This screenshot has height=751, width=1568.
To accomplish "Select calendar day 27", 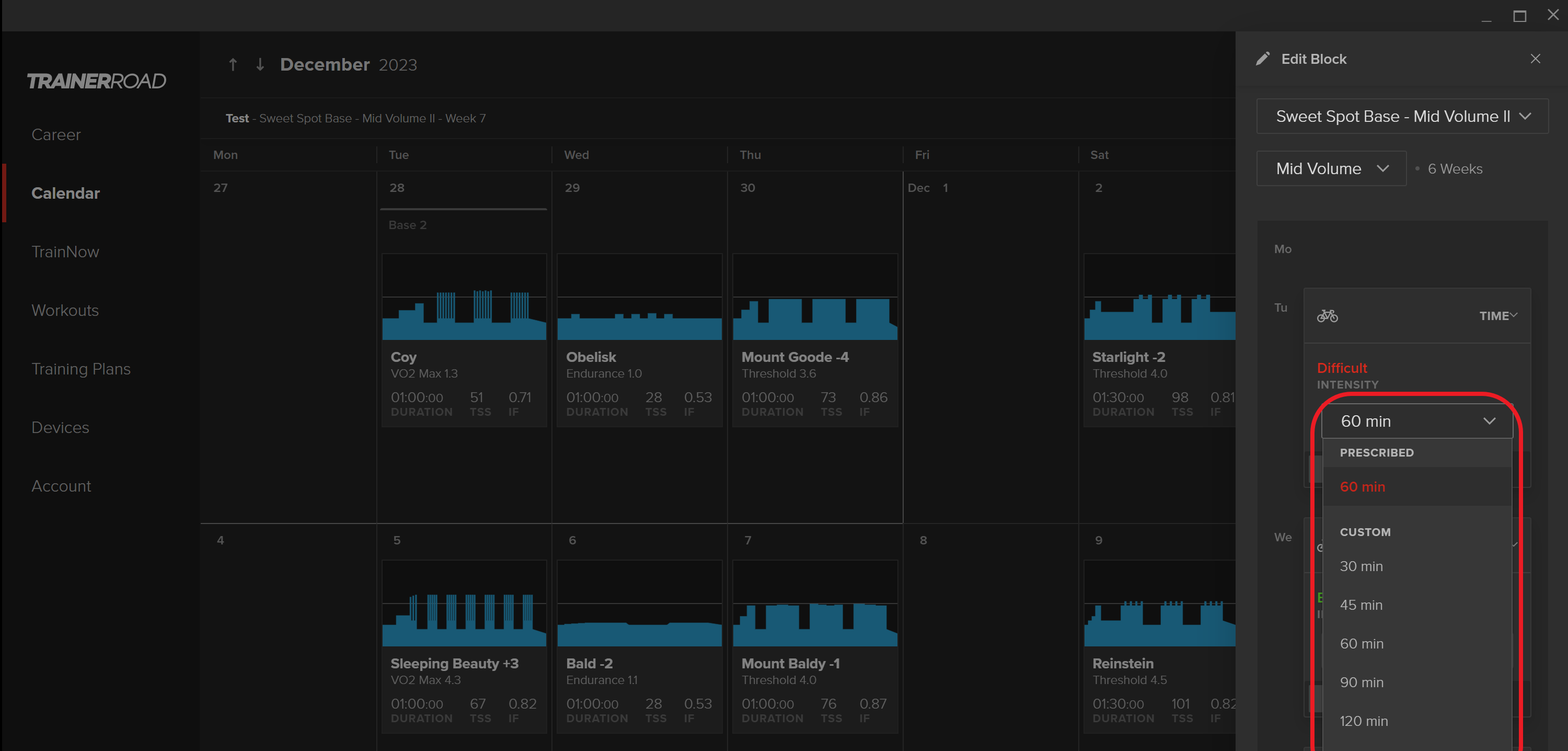I will 221,188.
